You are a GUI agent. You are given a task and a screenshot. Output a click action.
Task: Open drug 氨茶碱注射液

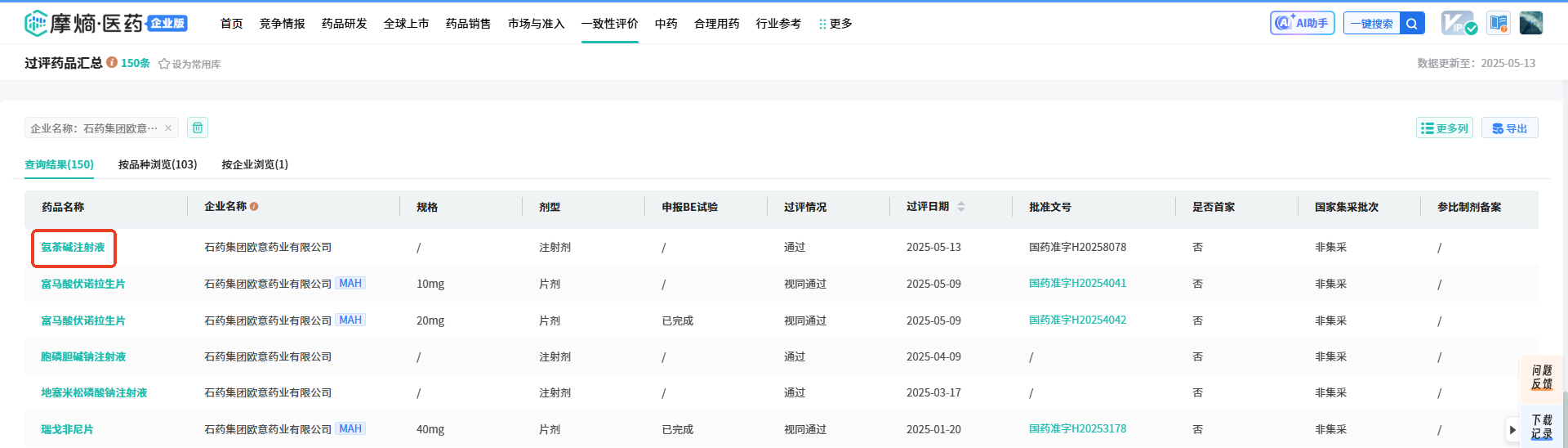coord(73,247)
